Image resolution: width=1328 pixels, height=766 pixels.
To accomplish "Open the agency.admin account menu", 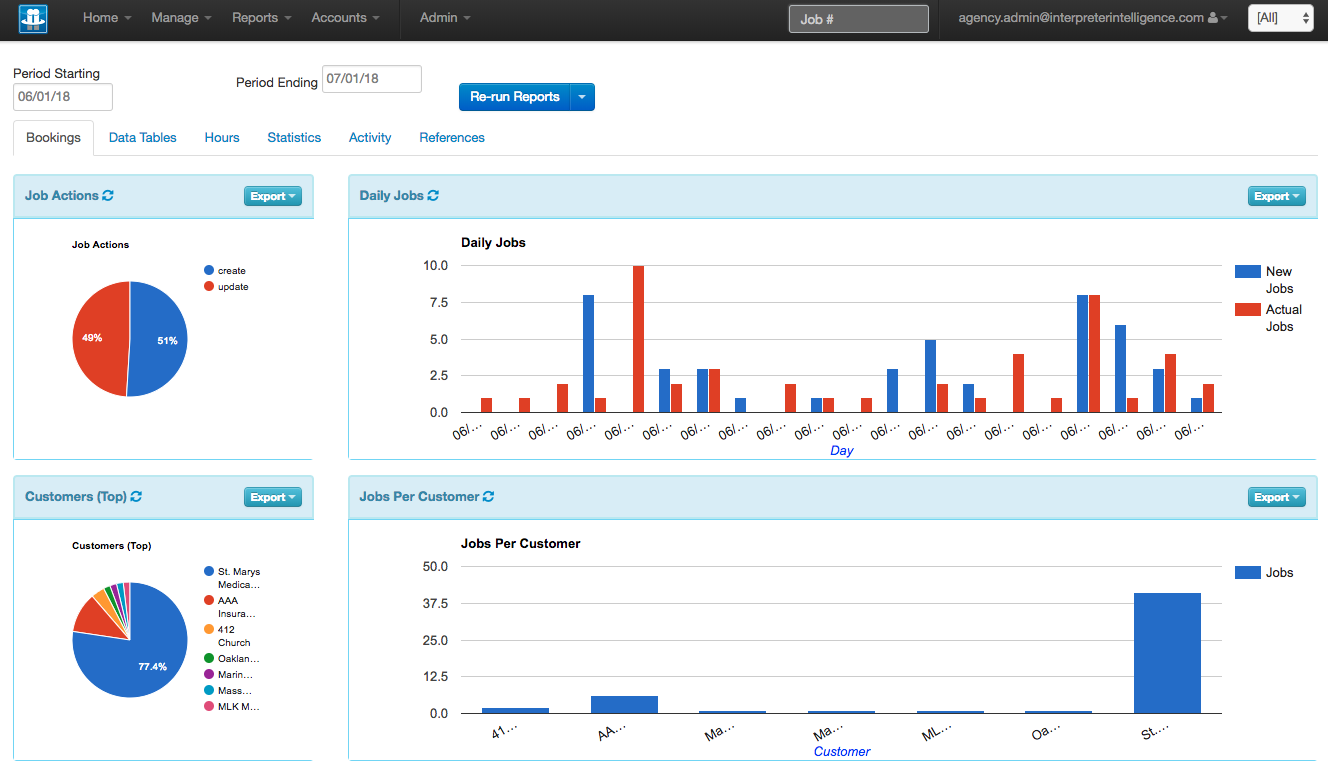I will [x=1092, y=18].
